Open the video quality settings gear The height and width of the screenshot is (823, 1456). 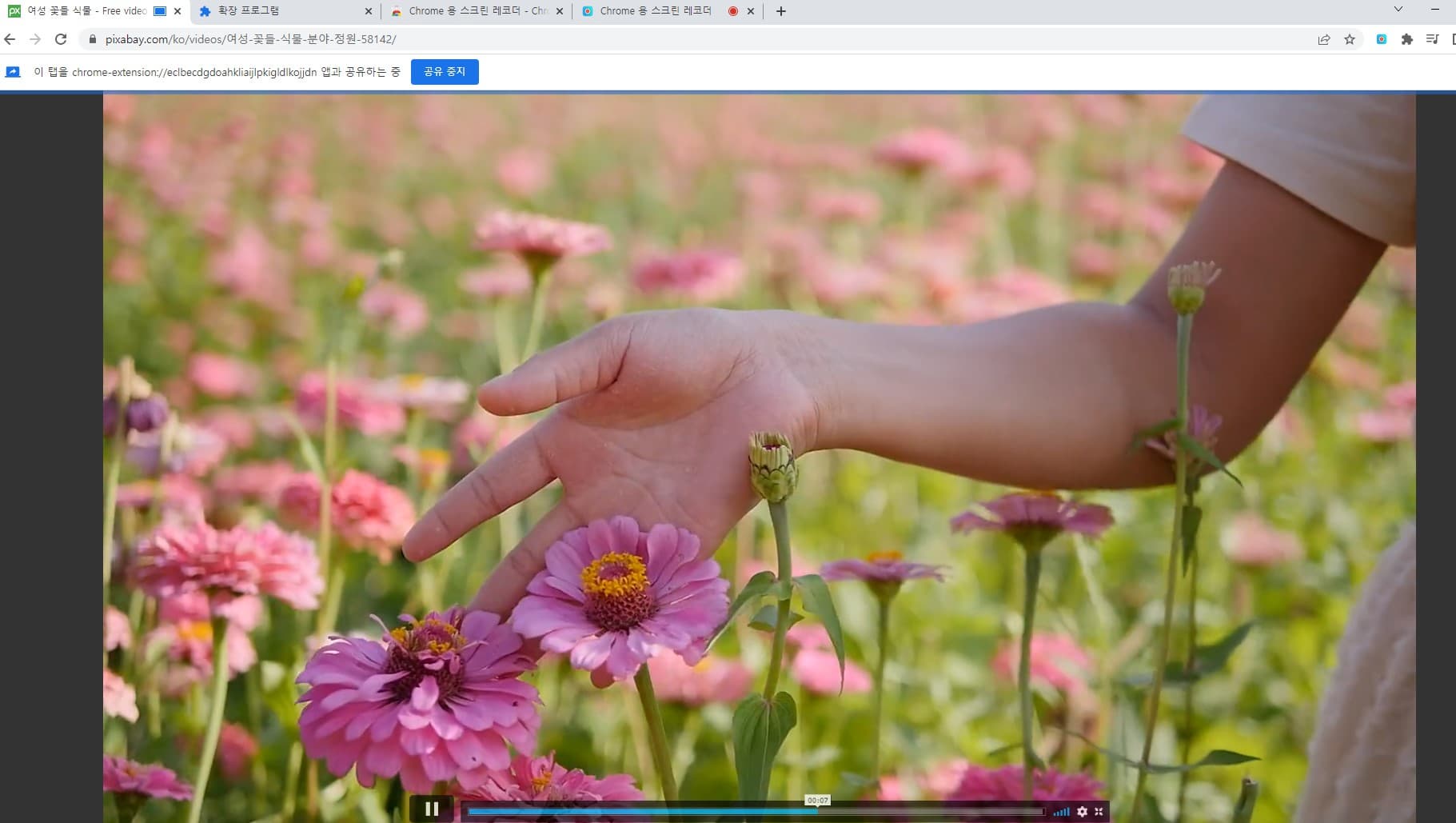[x=1083, y=810]
